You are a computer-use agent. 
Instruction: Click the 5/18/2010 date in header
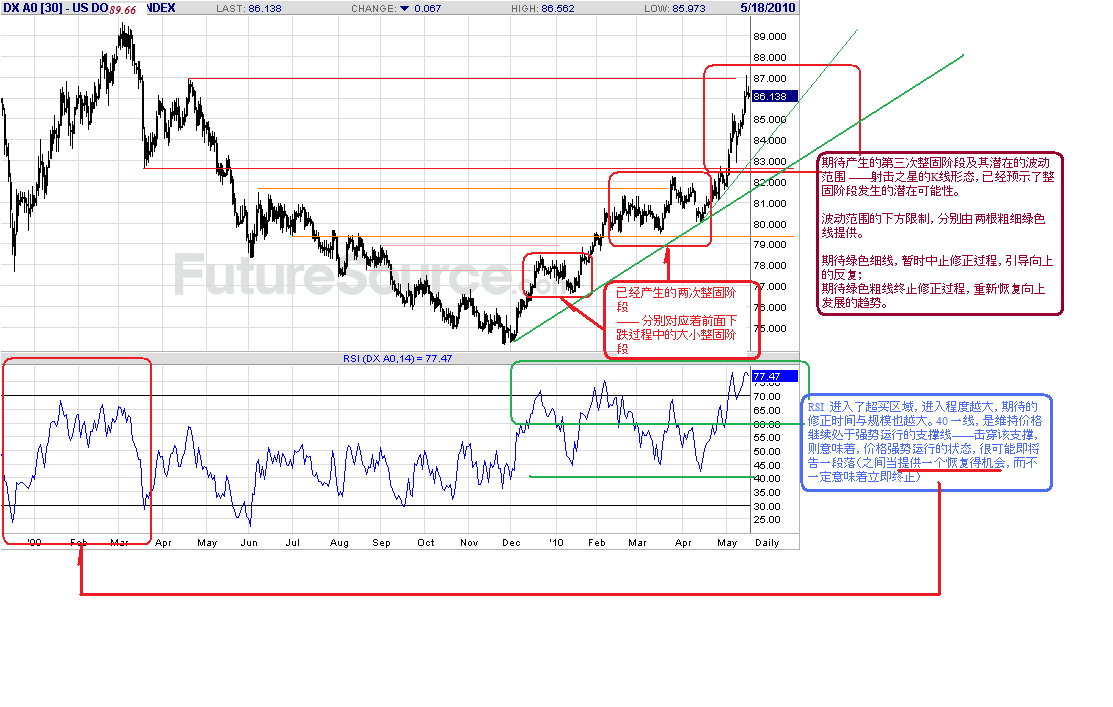point(767,8)
